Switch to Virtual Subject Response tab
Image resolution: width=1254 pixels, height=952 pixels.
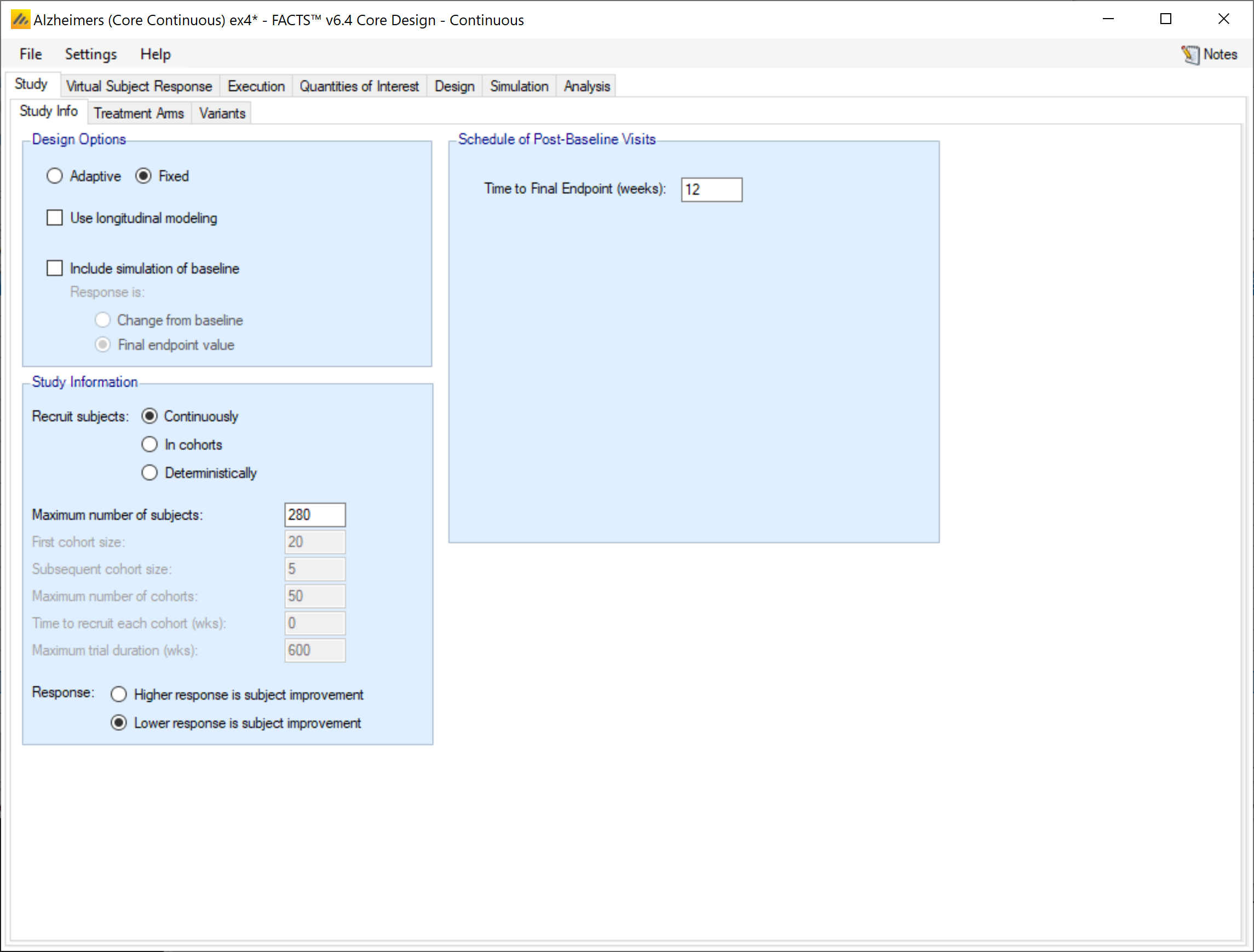(139, 86)
